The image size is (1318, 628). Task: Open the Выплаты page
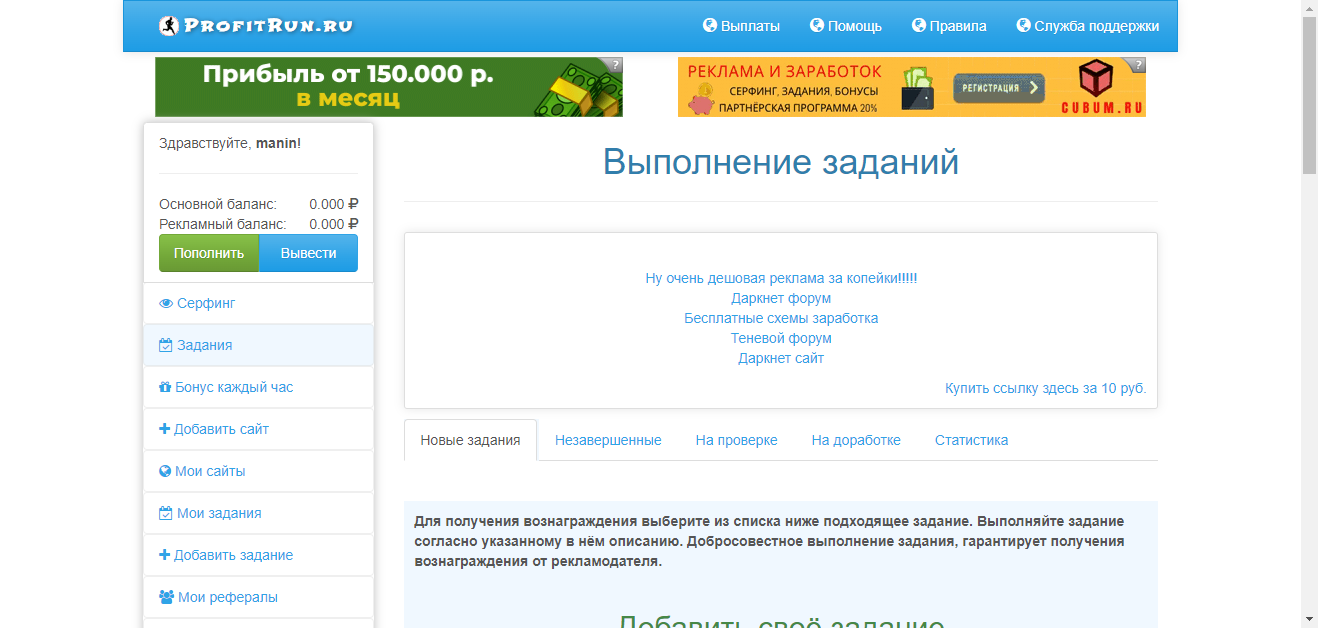(741, 26)
